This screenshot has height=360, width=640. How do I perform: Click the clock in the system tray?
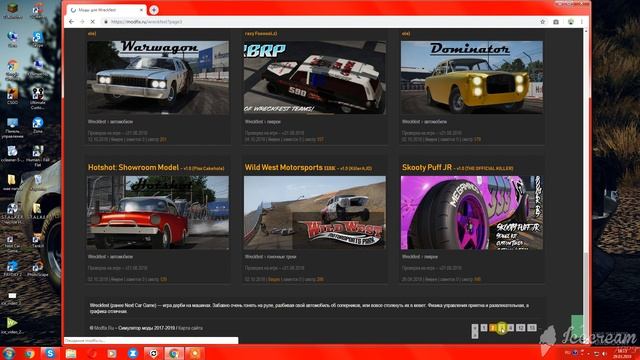[x=622, y=353]
